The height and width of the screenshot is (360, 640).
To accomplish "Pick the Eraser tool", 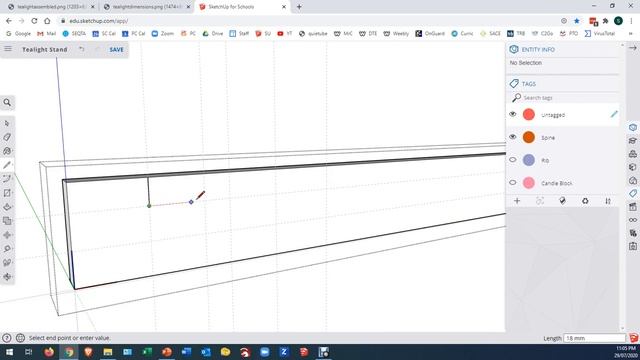I will click(x=7, y=137).
